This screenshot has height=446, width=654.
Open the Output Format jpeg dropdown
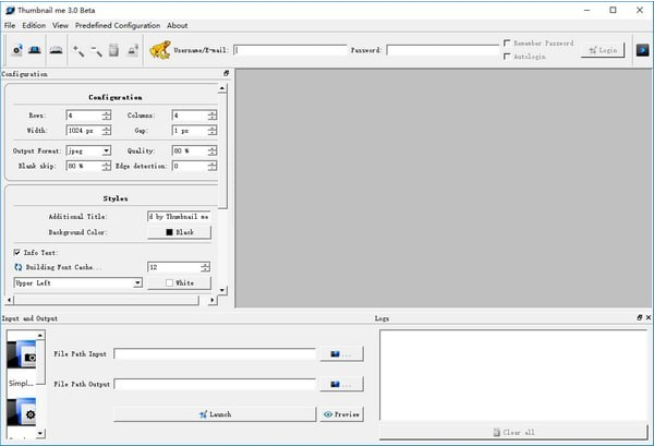[106, 151]
